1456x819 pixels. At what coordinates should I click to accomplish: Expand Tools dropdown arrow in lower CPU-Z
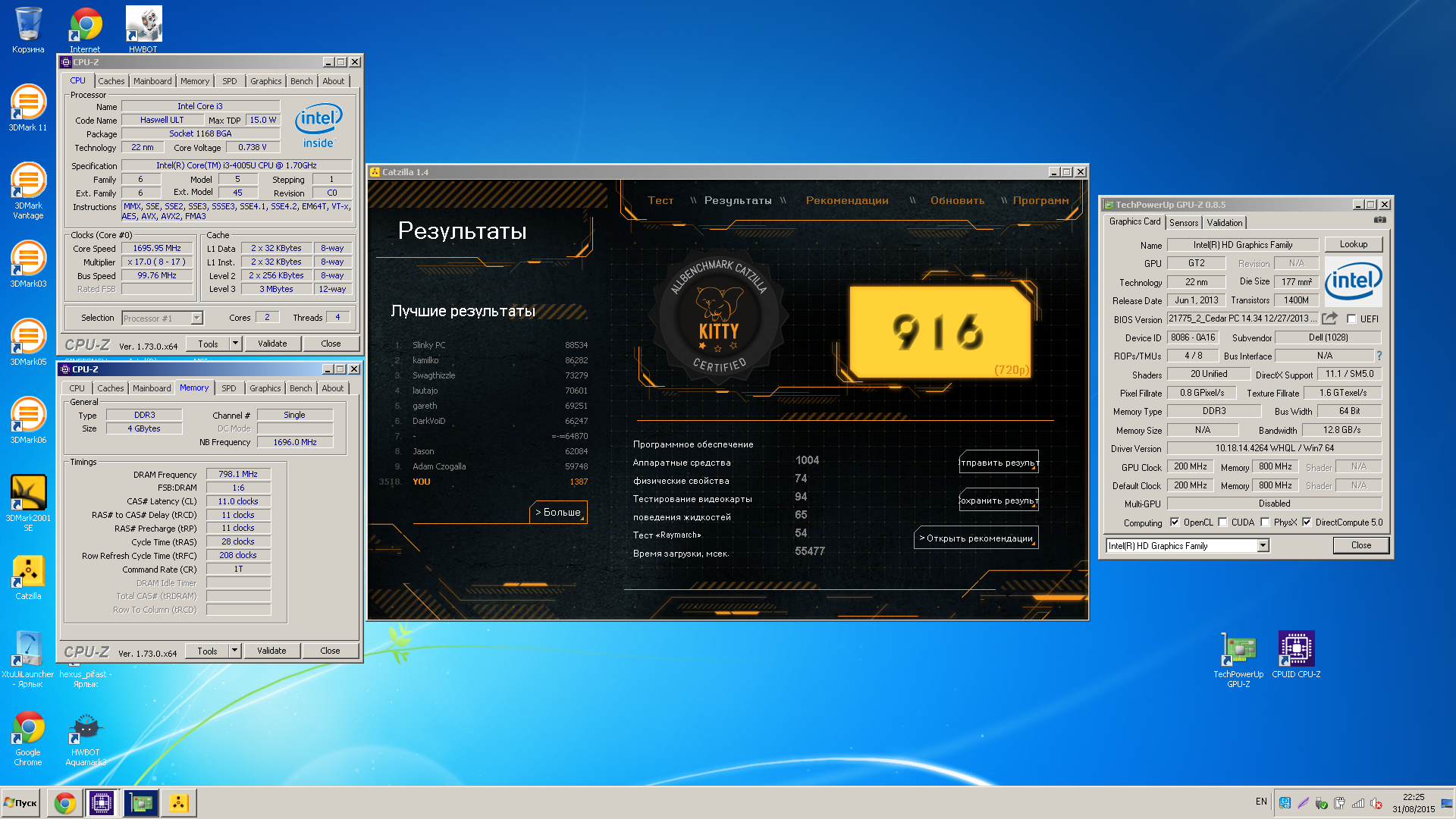click(235, 651)
